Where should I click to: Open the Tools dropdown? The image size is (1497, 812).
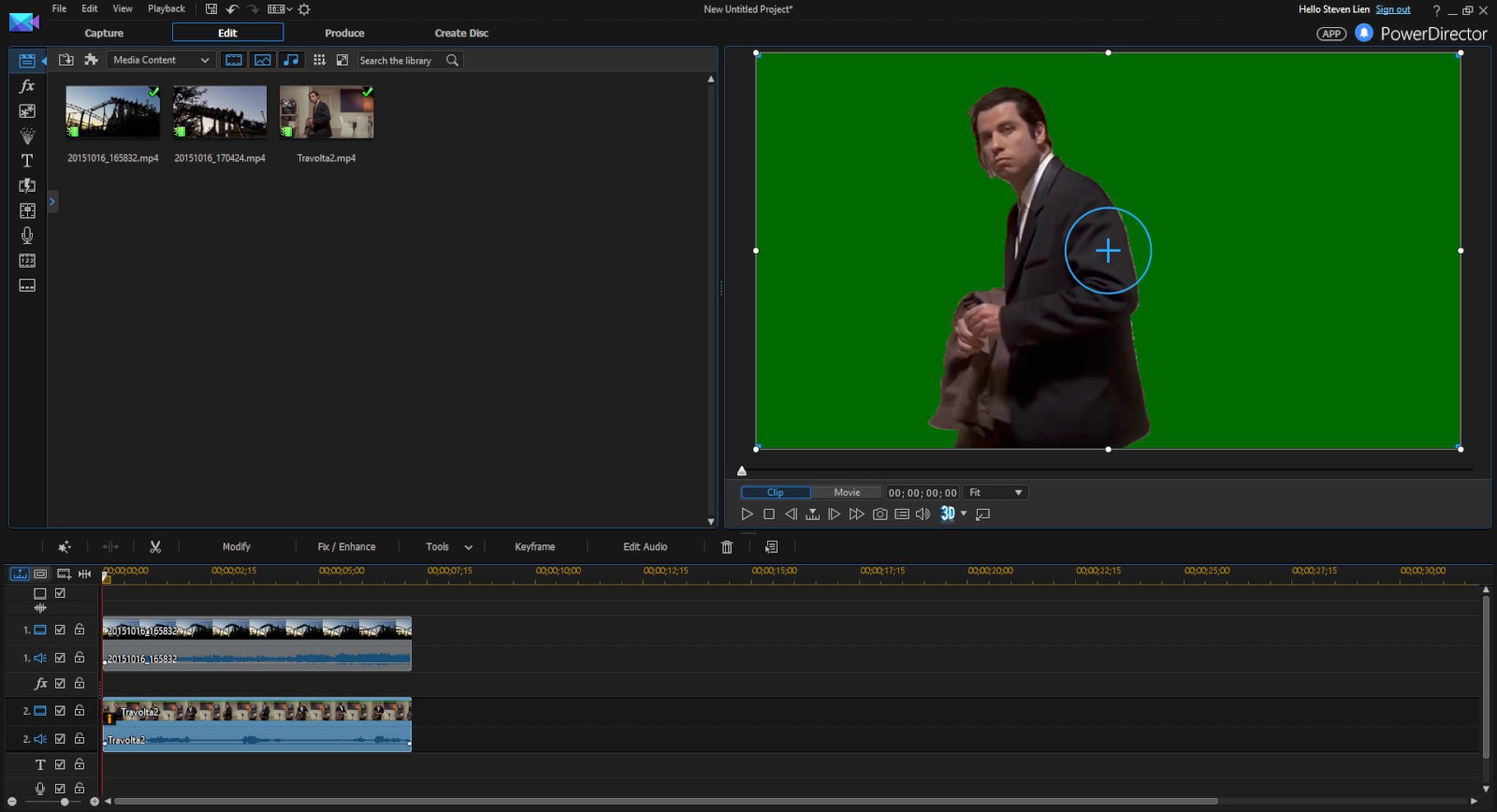(449, 546)
